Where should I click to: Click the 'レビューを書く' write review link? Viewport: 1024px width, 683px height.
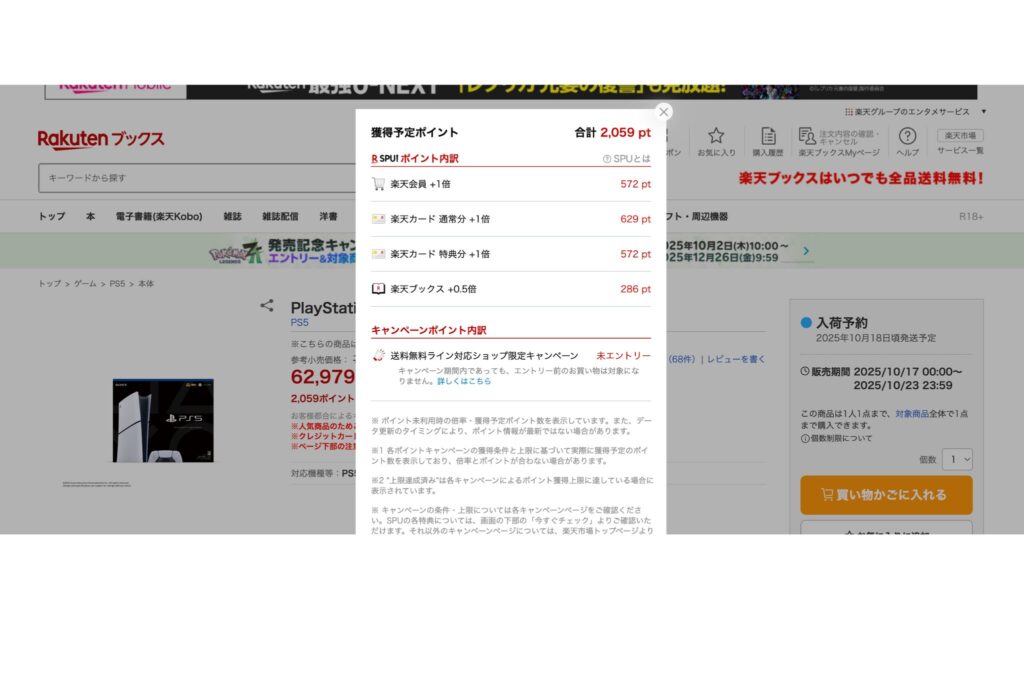(x=736, y=359)
